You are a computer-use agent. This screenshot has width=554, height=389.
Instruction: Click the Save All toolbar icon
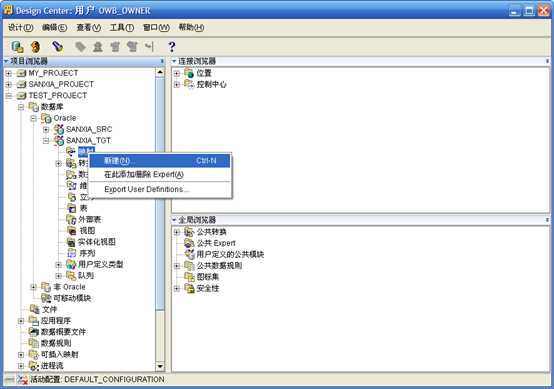tap(17, 47)
